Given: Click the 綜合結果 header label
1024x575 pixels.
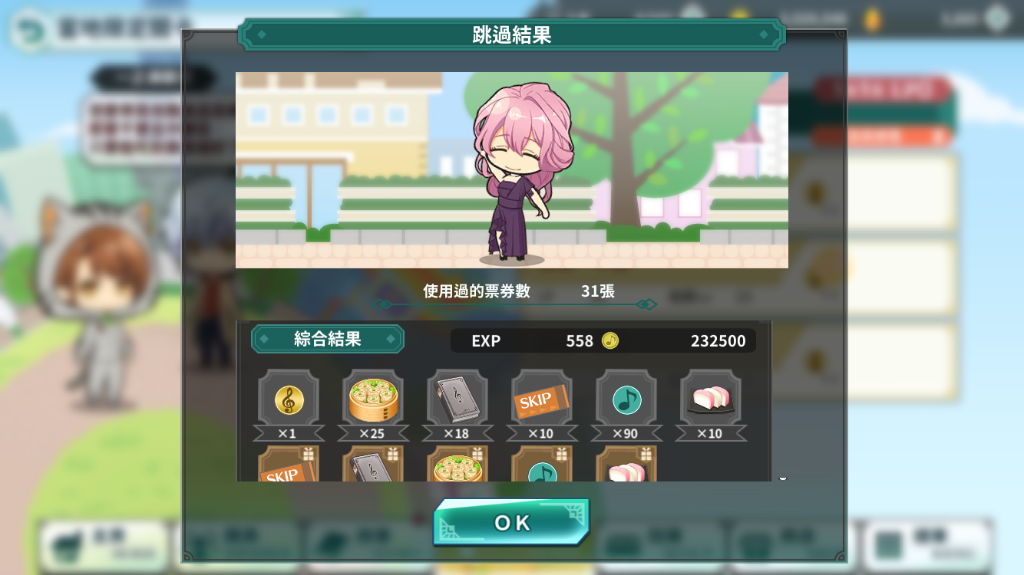Looking at the screenshot, I should coord(328,339).
